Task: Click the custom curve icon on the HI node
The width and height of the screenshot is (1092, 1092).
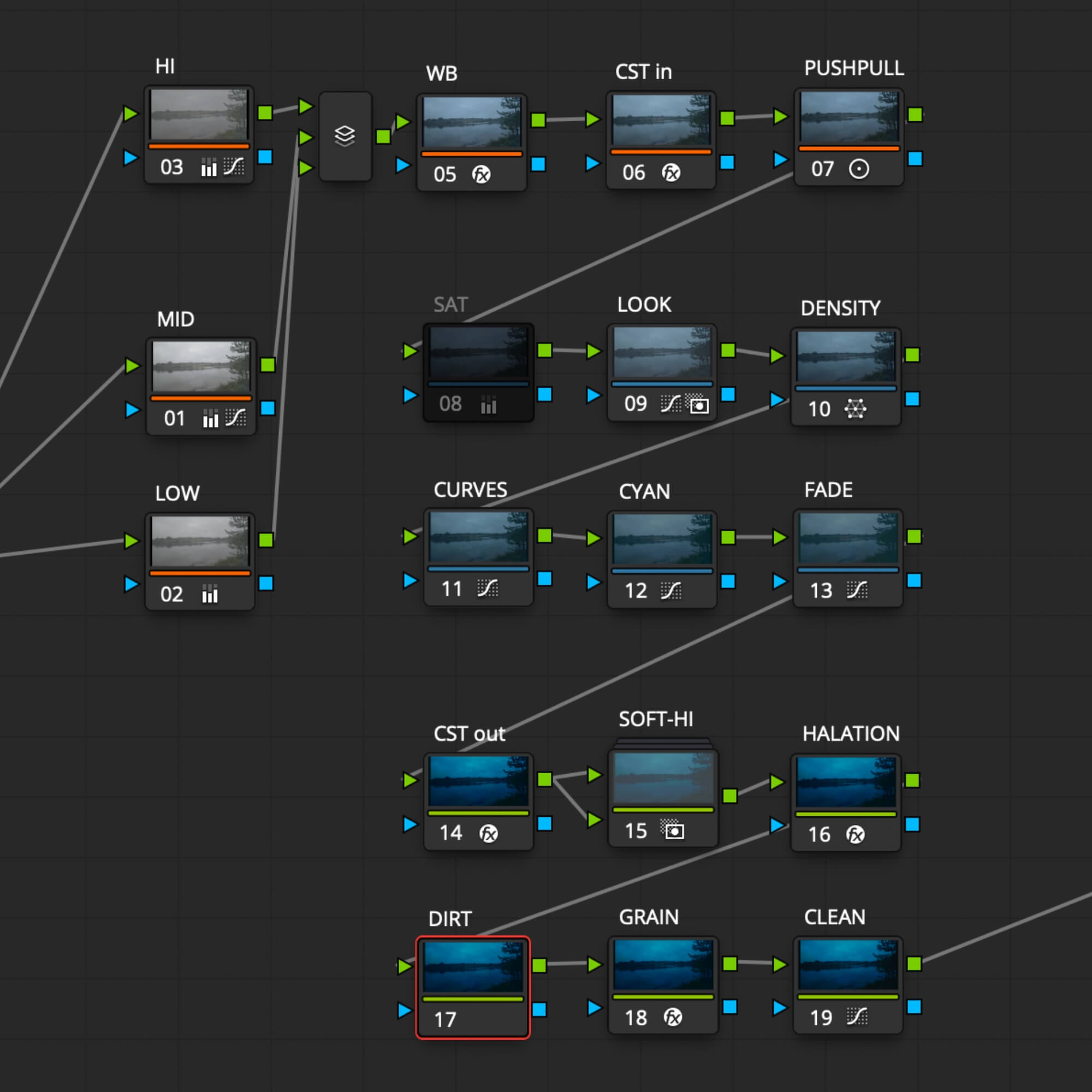Action: [235, 167]
